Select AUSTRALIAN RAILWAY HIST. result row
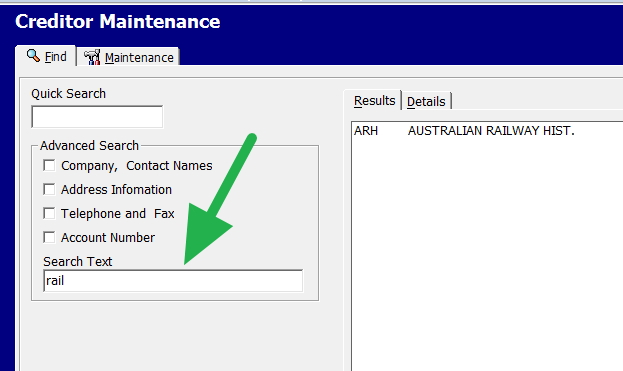 tap(489, 131)
